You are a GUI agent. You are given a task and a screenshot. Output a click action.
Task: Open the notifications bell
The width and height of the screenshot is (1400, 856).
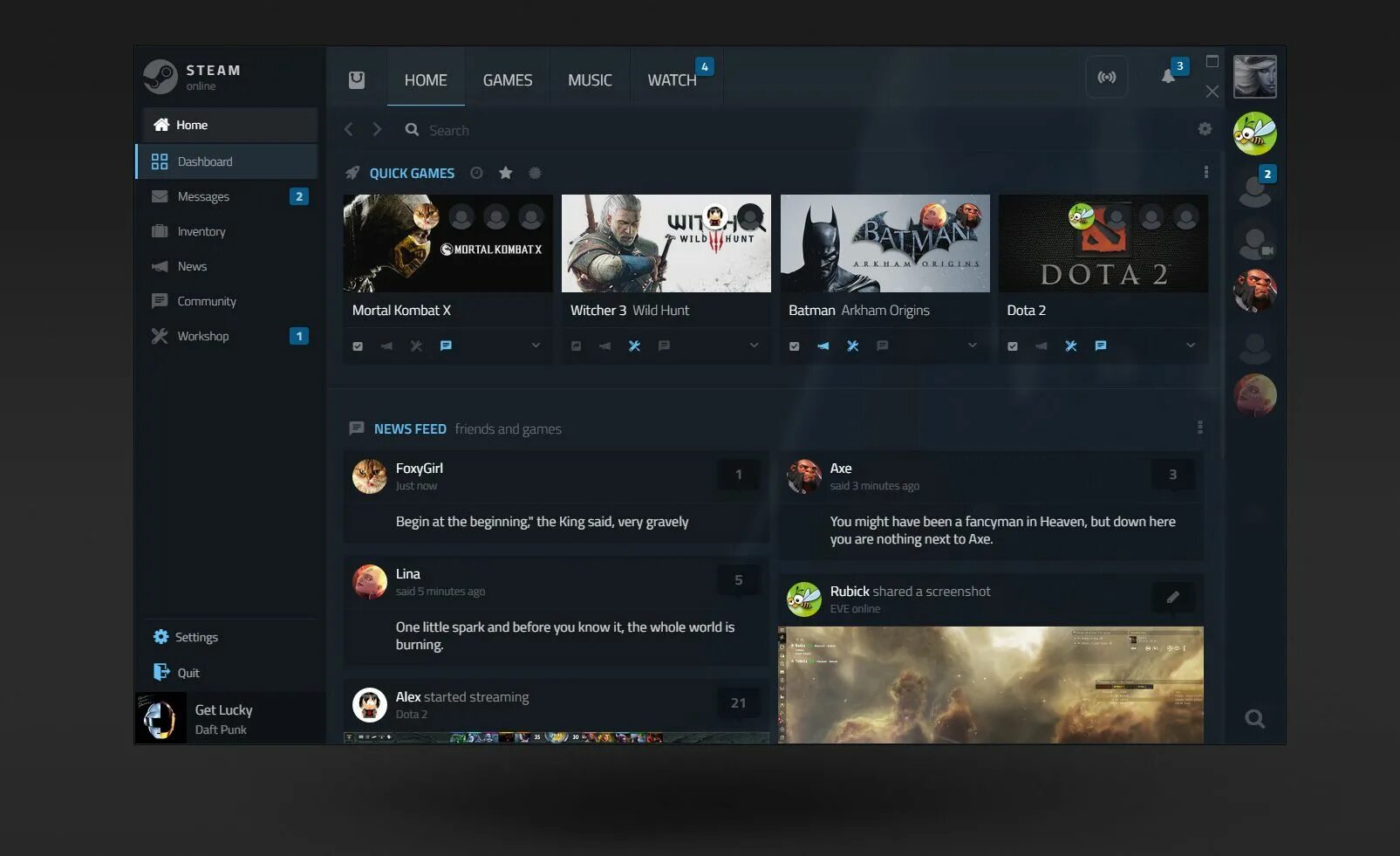pos(1168,77)
